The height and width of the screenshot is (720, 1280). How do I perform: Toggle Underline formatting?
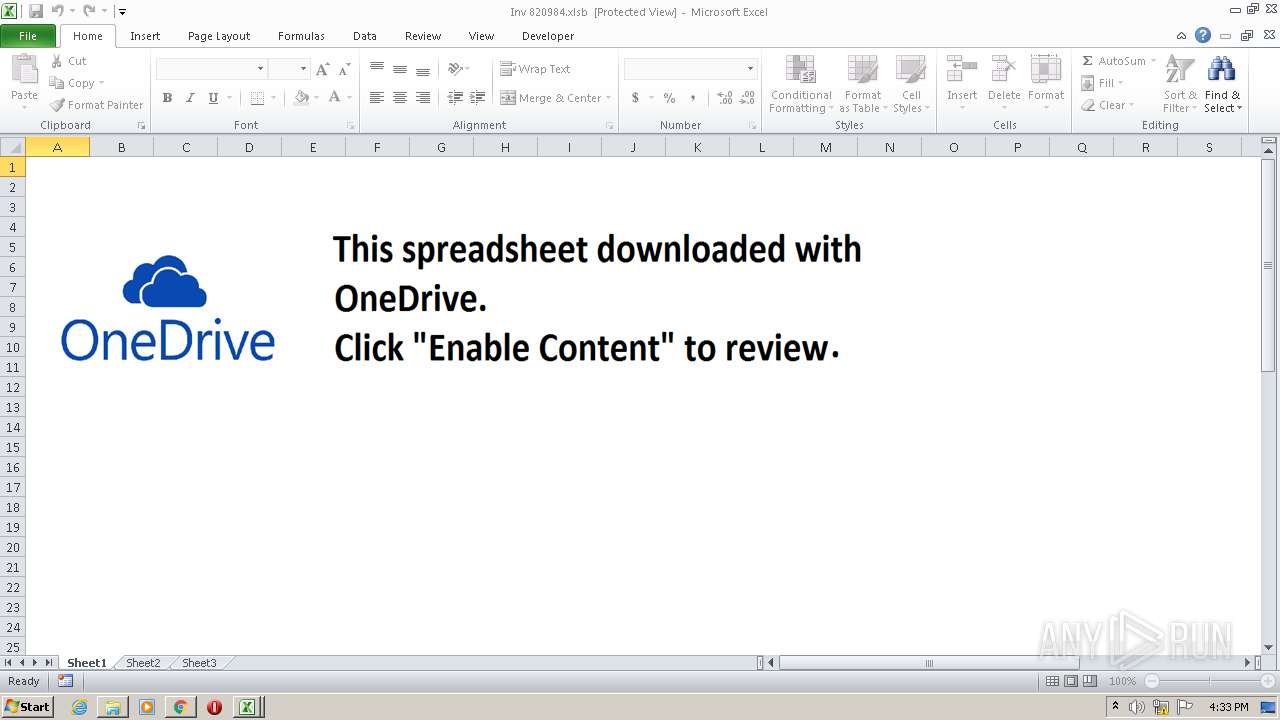(213, 98)
